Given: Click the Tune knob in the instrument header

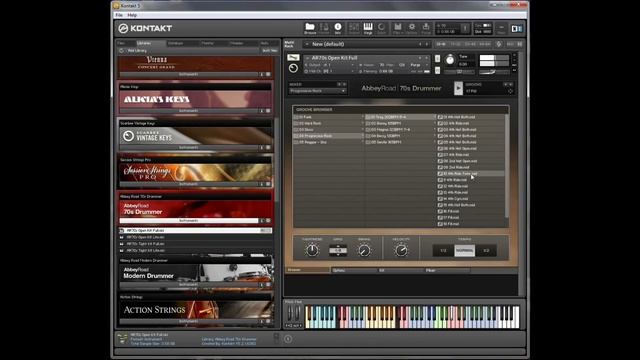Looking at the screenshot, I should [450, 60].
